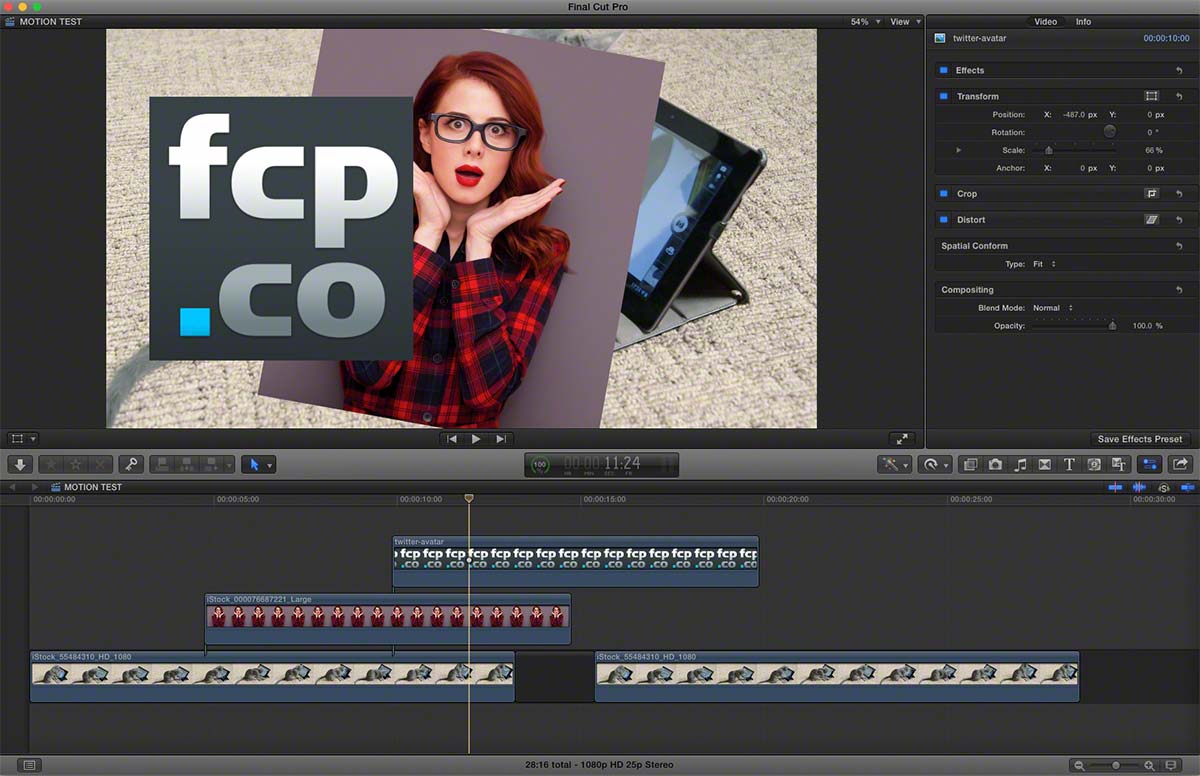Viewport: 1200px width, 776px height.
Task: Click the playhead marker on timeline ruler
Action: click(x=469, y=498)
